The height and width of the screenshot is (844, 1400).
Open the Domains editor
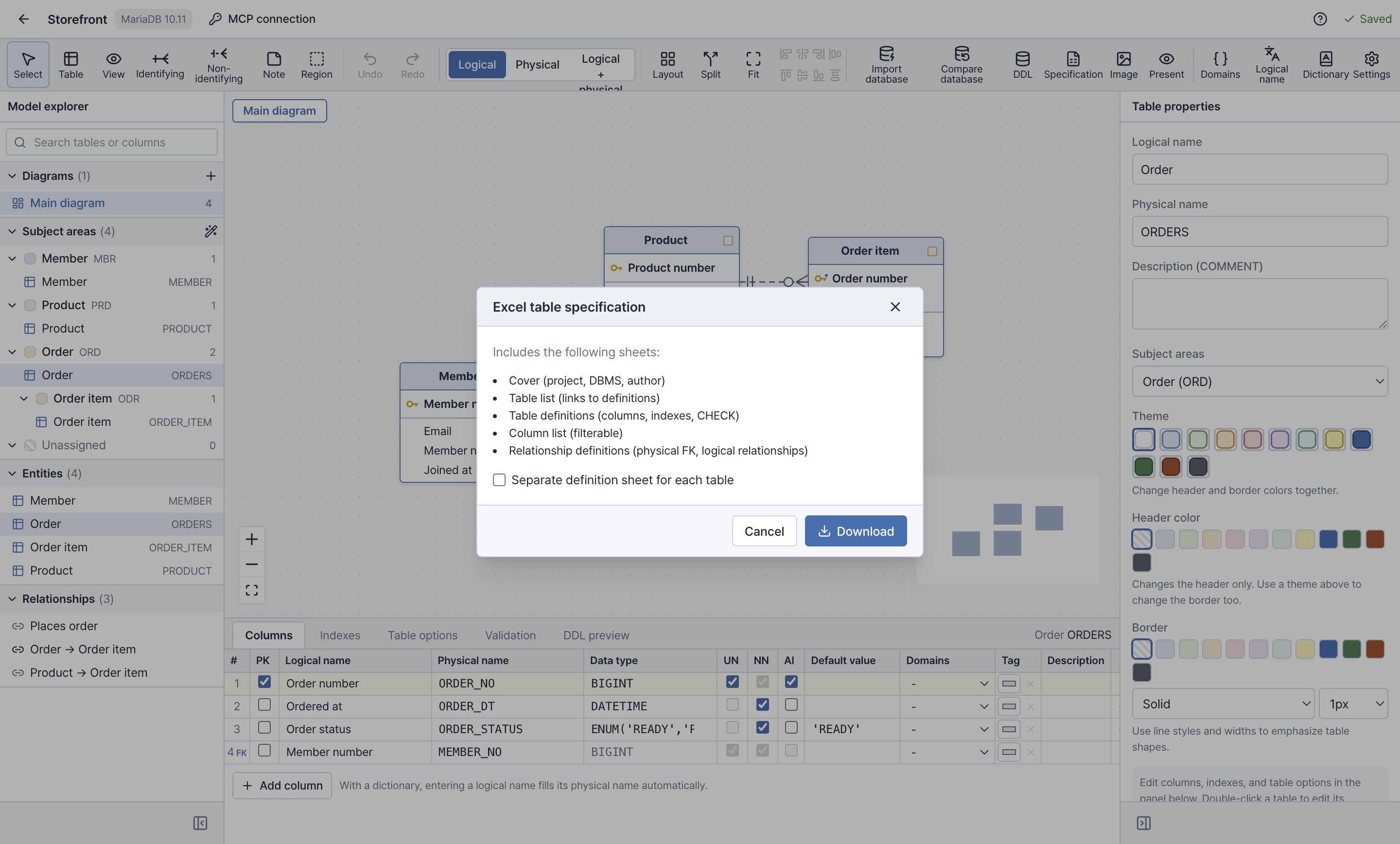1220,65
